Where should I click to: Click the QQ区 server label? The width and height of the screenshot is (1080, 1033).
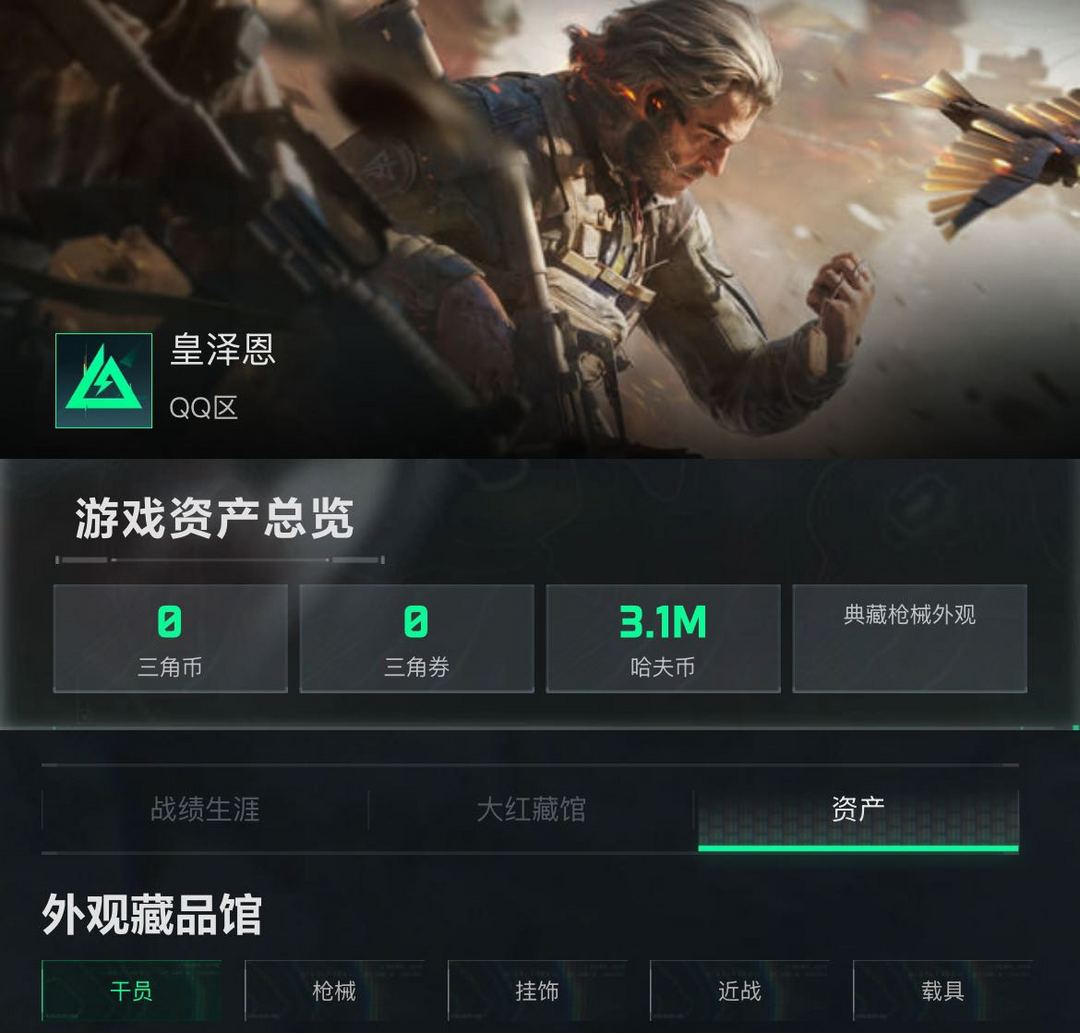[x=204, y=408]
